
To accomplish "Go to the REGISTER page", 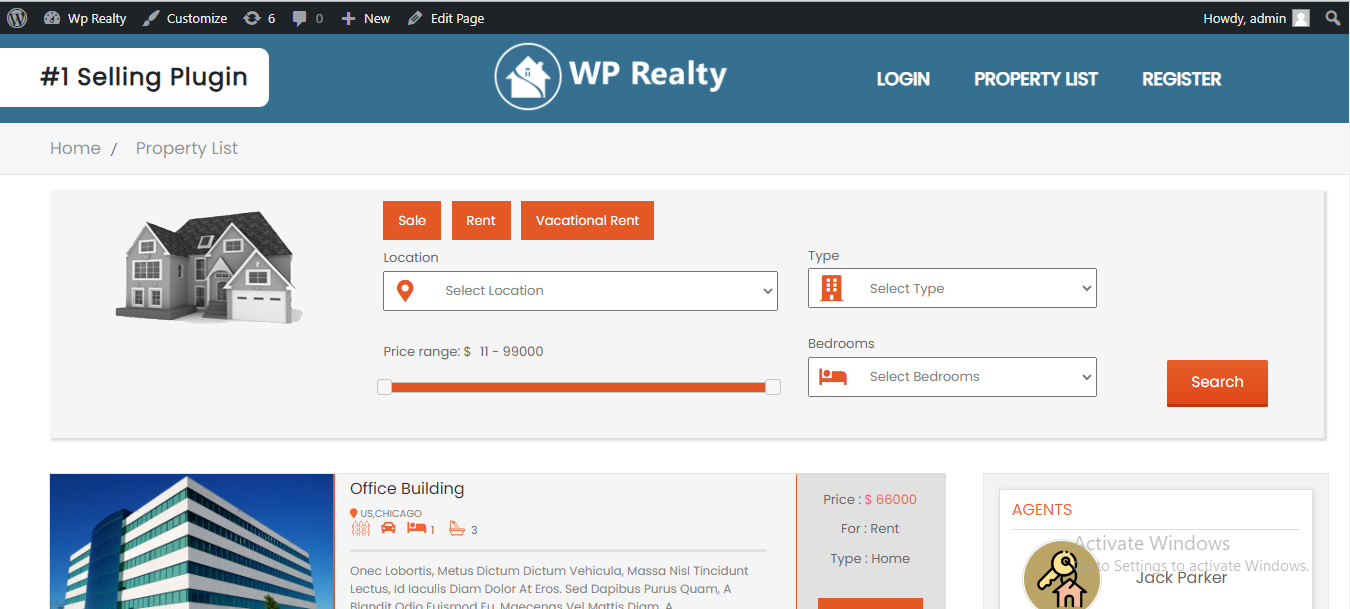I will click(1182, 79).
